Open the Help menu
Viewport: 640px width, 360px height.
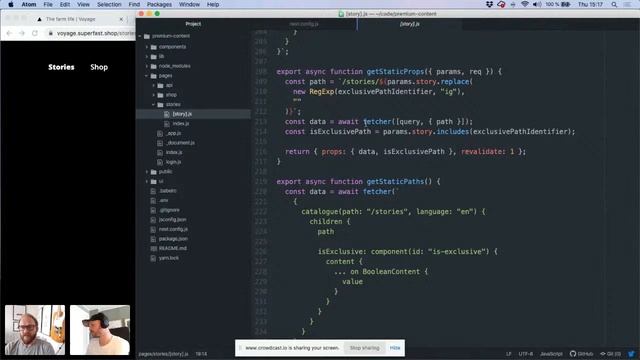pos(213,4)
